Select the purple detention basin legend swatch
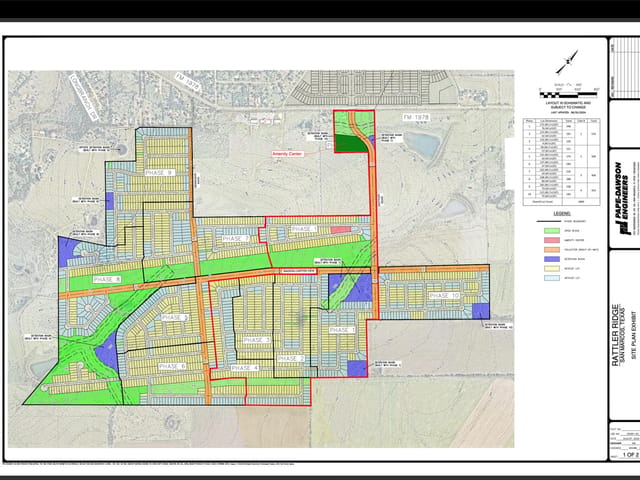The image size is (640, 480). pos(551,259)
